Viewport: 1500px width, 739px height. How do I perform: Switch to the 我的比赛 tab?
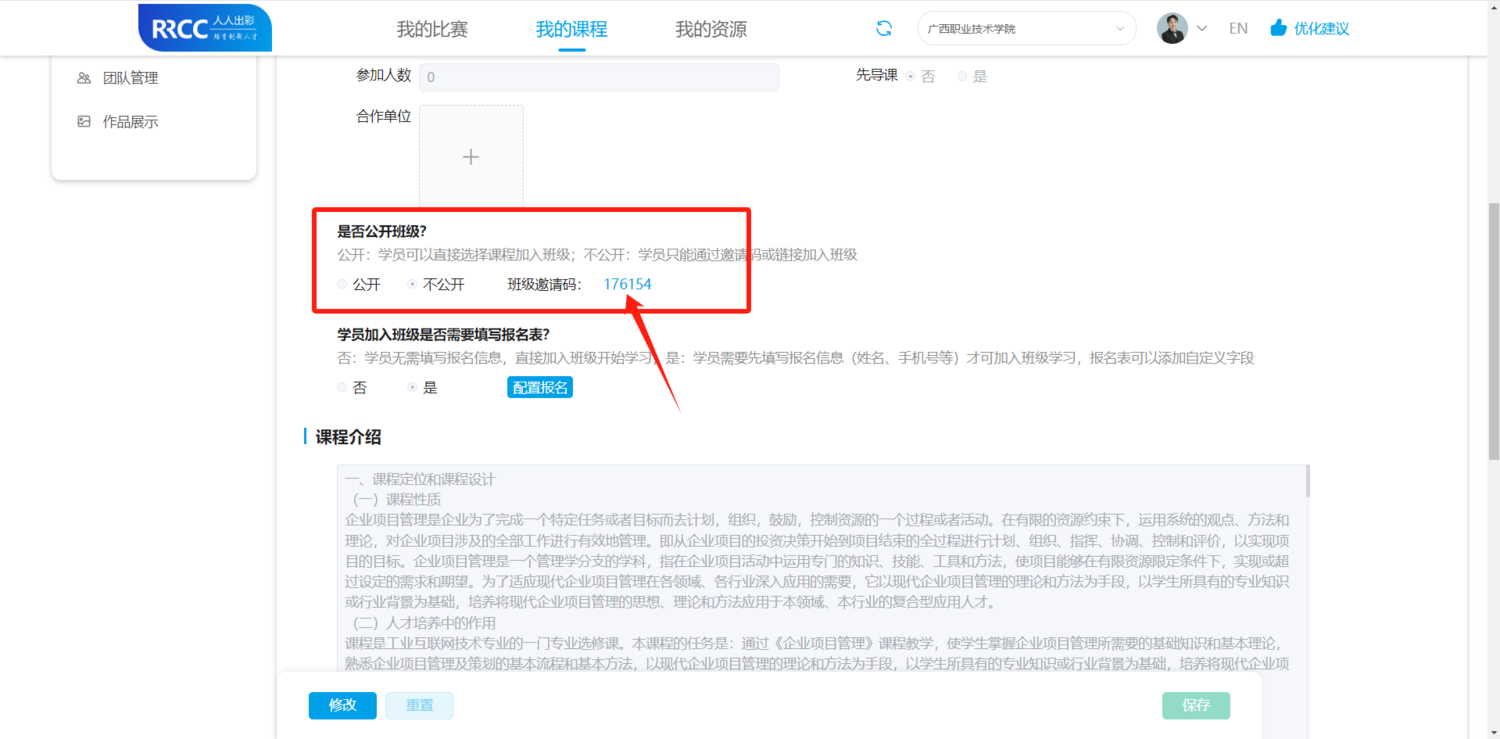(432, 29)
